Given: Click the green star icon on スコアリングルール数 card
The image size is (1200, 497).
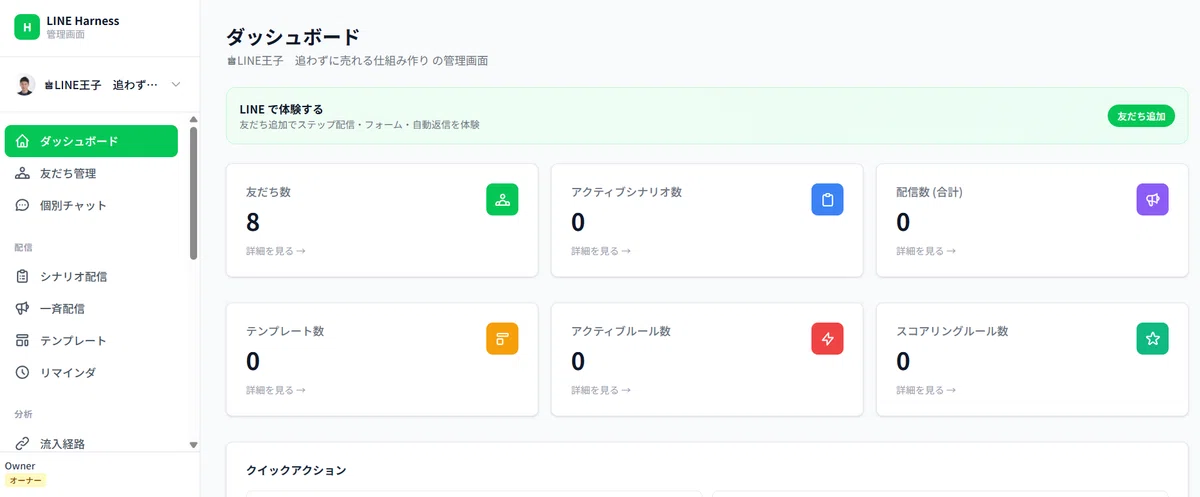Looking at the screenshot, I should [x=1152, y=338].
